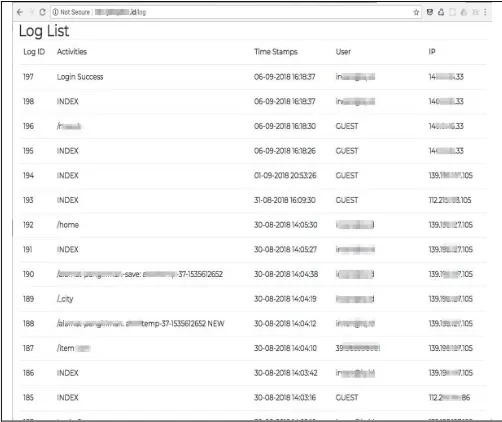Viewport: 502px width, 422px height.
Task: Click the activity ending 1535612652 NEW
Action: [141, 323]
